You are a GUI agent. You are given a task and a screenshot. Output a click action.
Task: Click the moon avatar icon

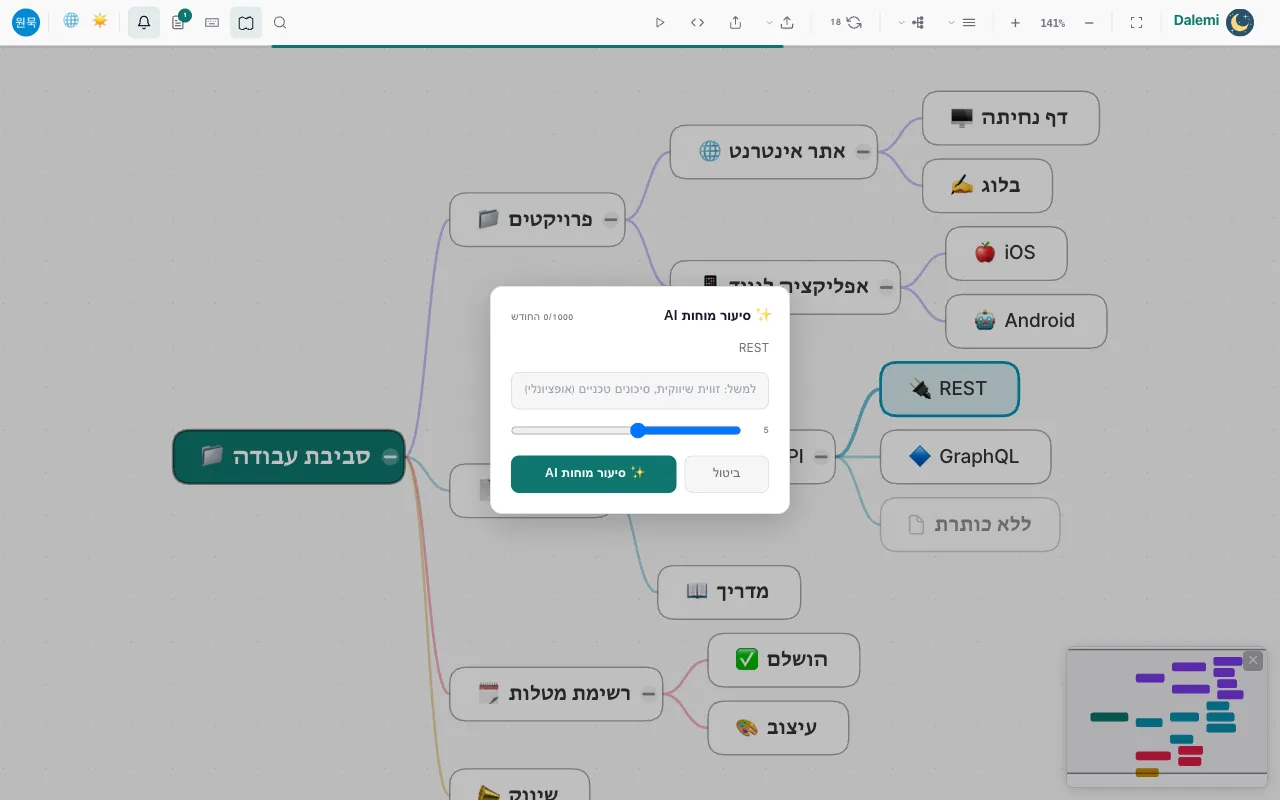tap(1240, 22)
